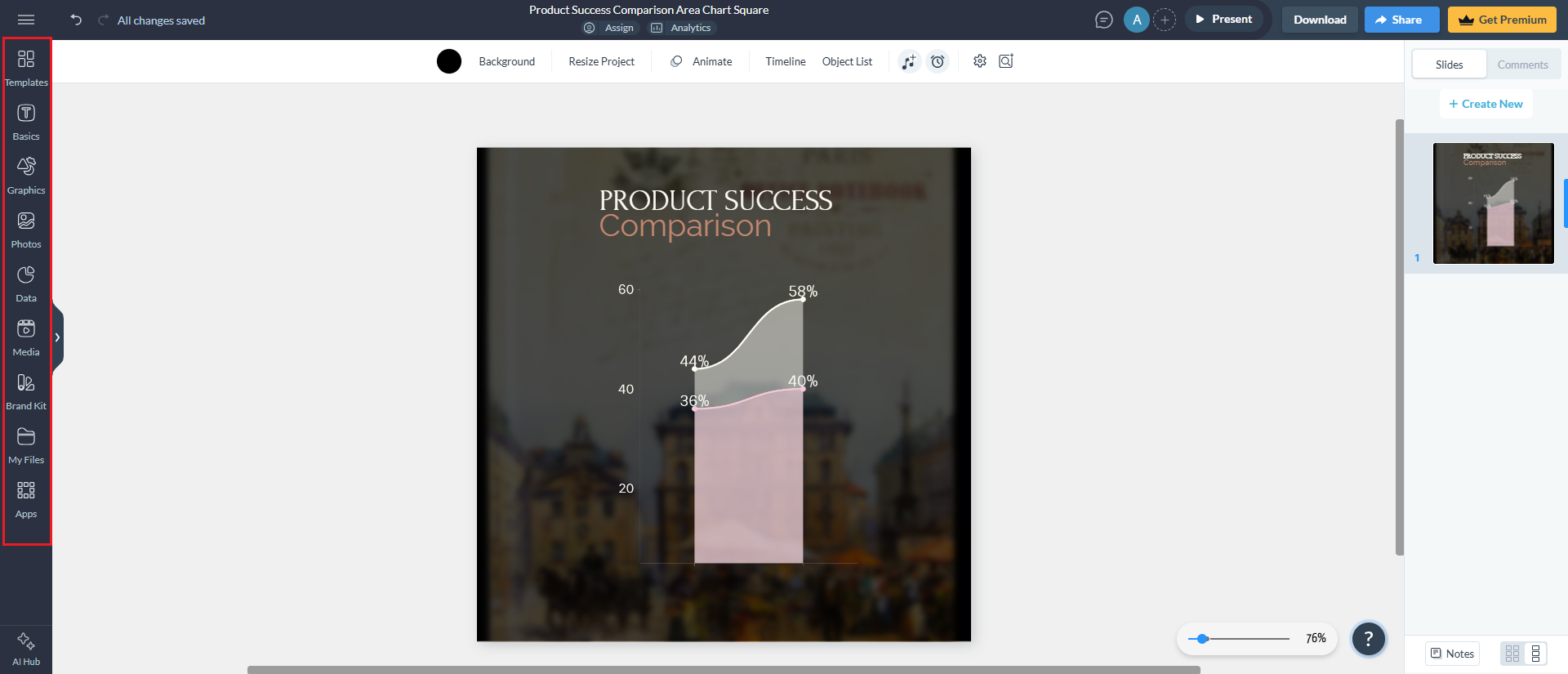Viewport: 1568px width, 674px height.
Task: Open Analytics for the project
Action: pyautogui.click(x=681, y=28)
